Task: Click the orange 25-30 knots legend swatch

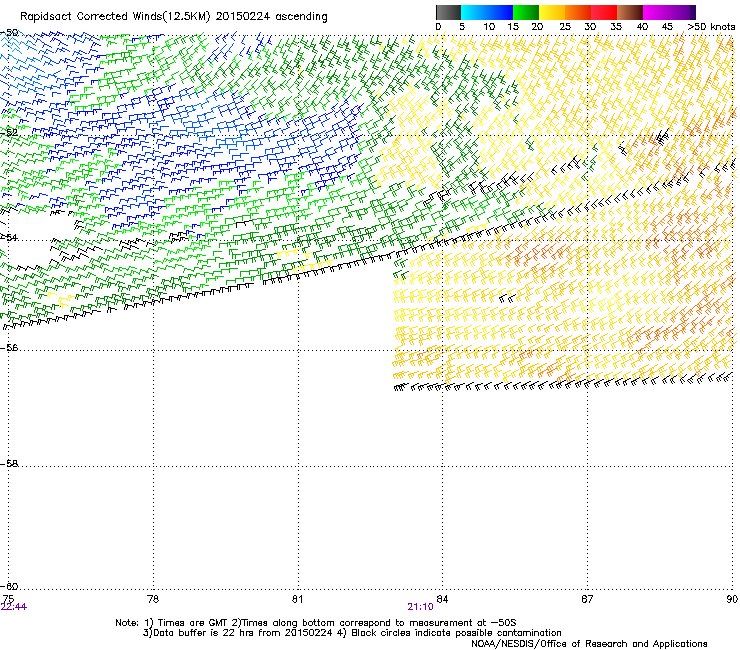Action: pyautogui.click(x=578, y=12)
